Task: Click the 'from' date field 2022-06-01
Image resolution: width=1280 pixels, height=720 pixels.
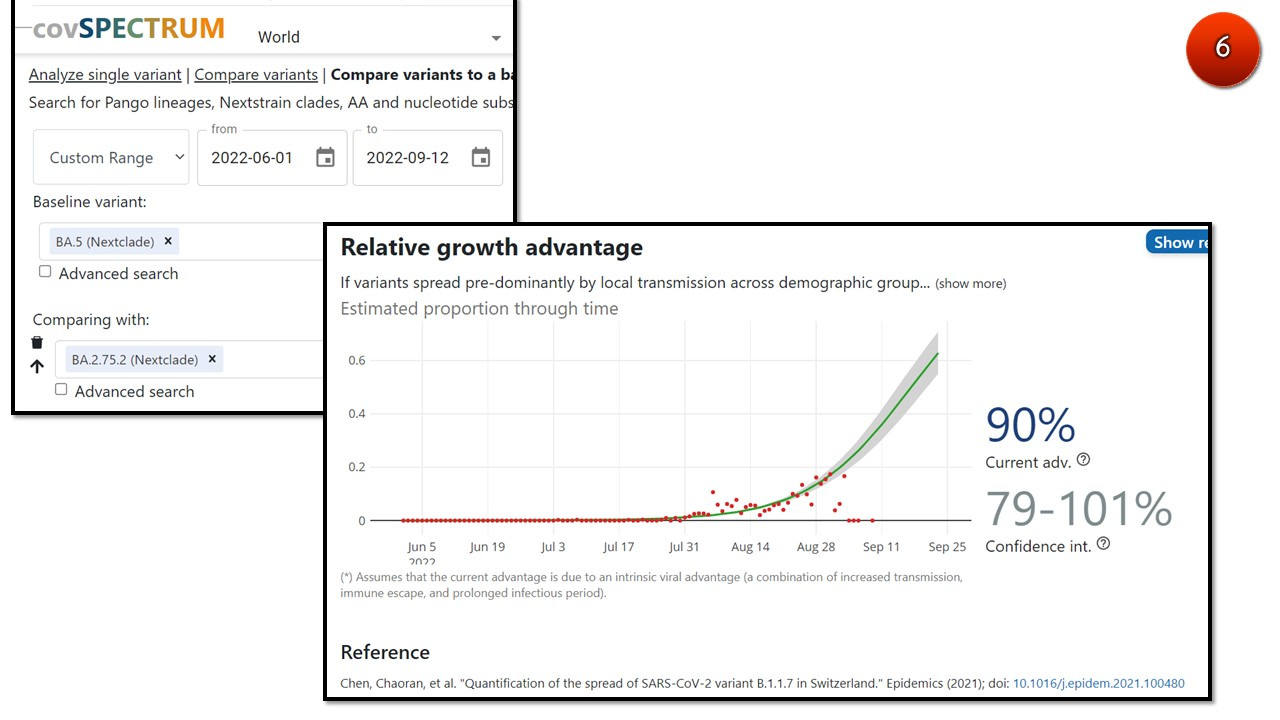Action: 252,158
